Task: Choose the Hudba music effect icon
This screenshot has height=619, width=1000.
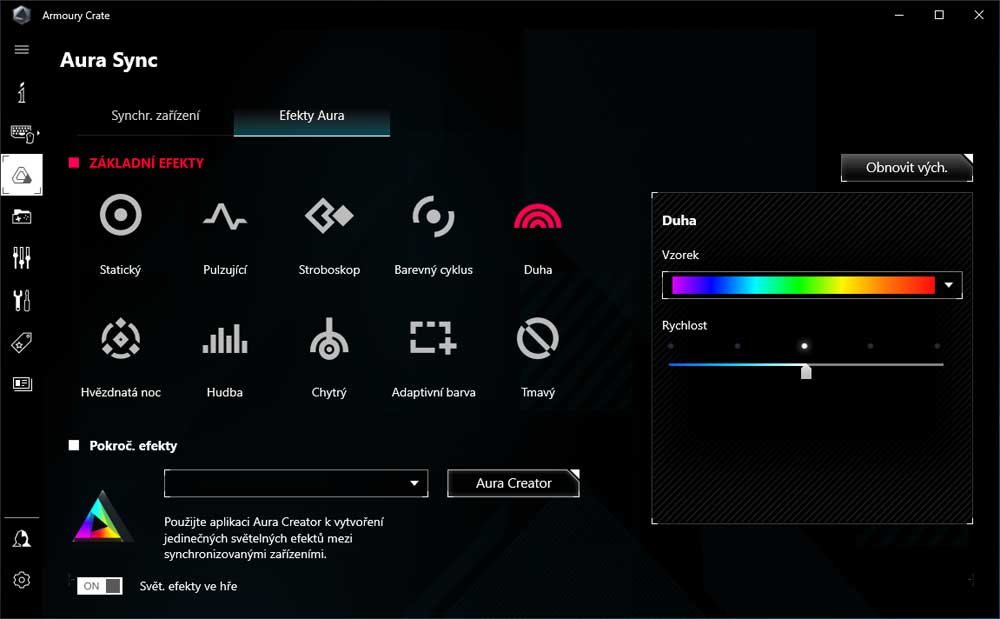Action: 224,338
